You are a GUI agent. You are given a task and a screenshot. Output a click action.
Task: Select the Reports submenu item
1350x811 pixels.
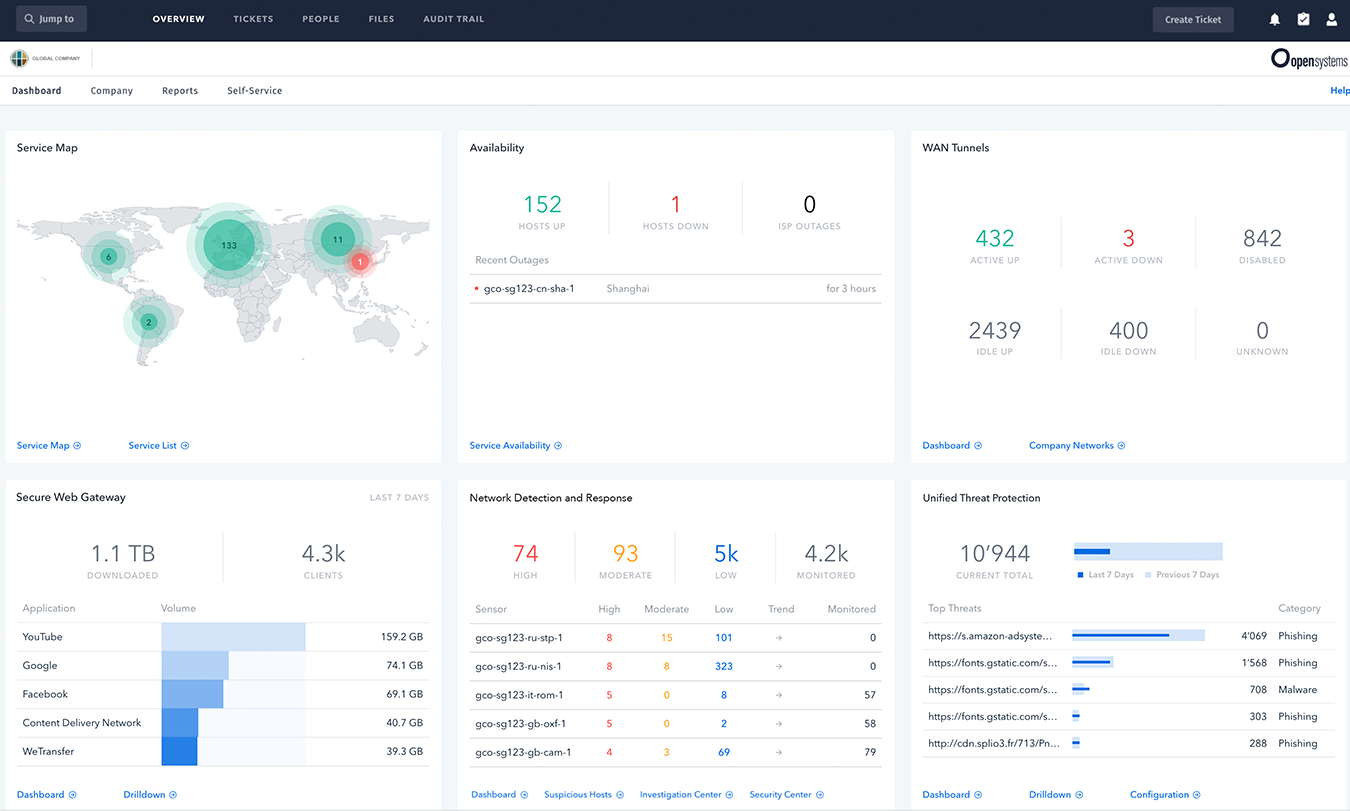click(x=180, y=91)
